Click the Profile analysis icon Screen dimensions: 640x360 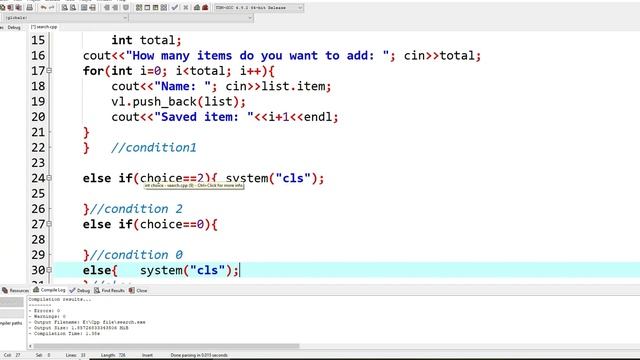pyautogui.click(x=197, y=8)
